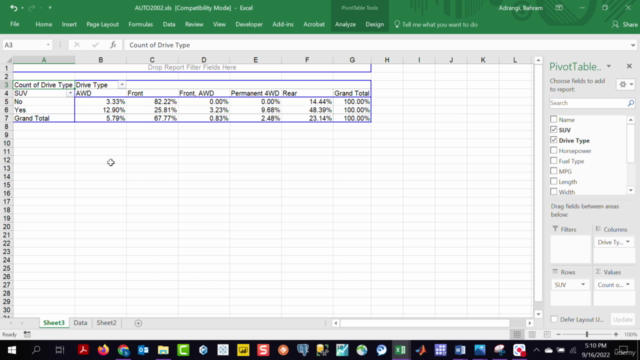Open the Drive Type column filter dropdown in cell B3

pyautogui.click(x=122, y=84)
